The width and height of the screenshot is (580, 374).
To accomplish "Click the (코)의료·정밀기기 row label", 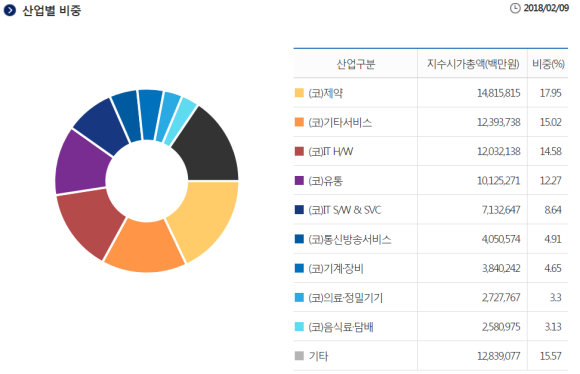I will [x=345, y=298].
